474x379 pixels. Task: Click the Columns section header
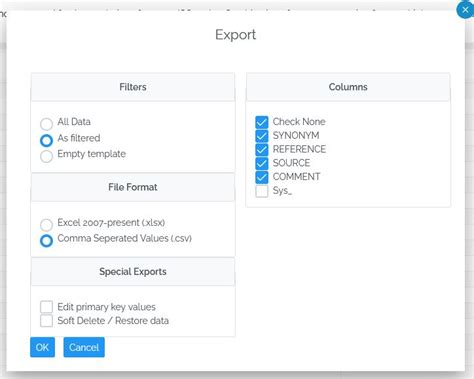(348, 87)
